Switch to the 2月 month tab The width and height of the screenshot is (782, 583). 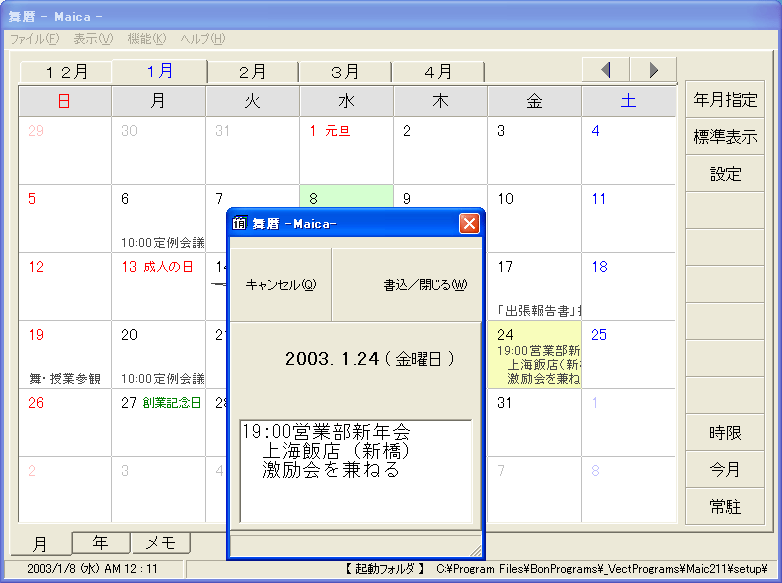click(252, 72)
